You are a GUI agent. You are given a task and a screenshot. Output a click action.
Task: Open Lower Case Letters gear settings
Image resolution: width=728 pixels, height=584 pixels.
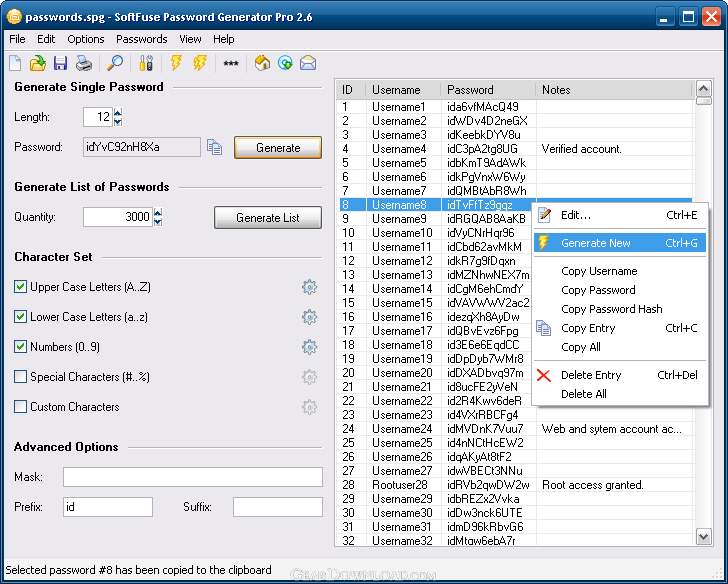(309, 317)
